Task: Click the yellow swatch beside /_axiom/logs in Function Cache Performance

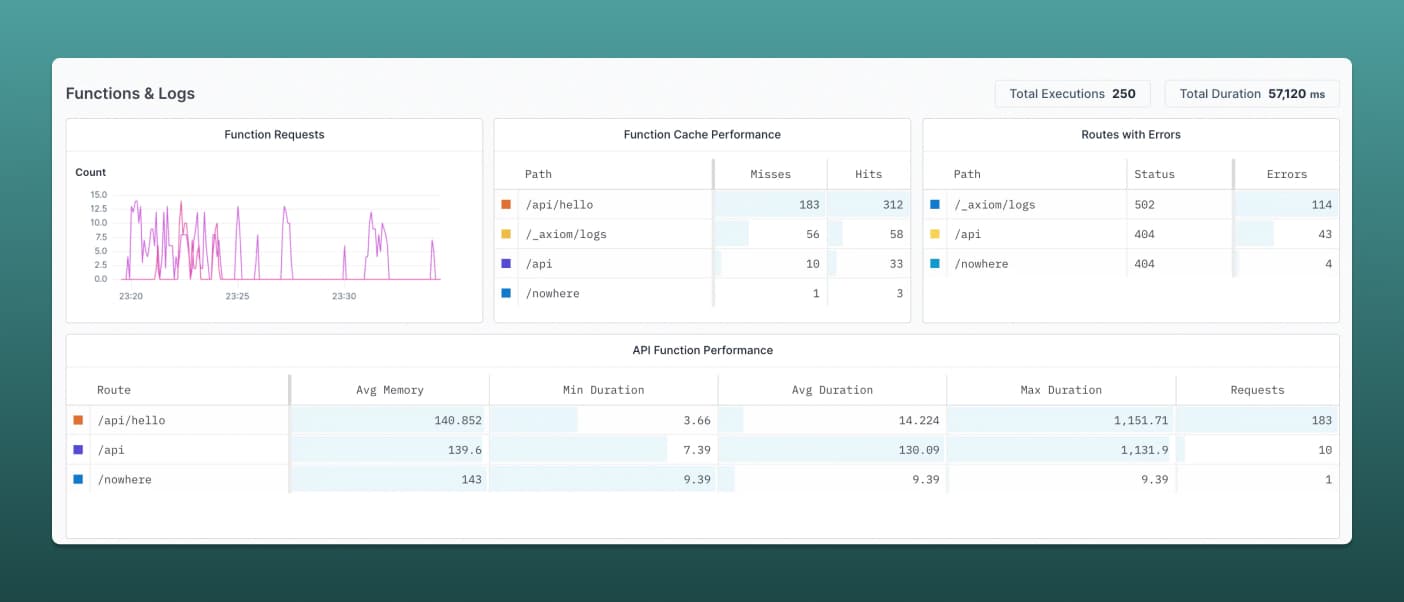Action: tap(506, 234)
